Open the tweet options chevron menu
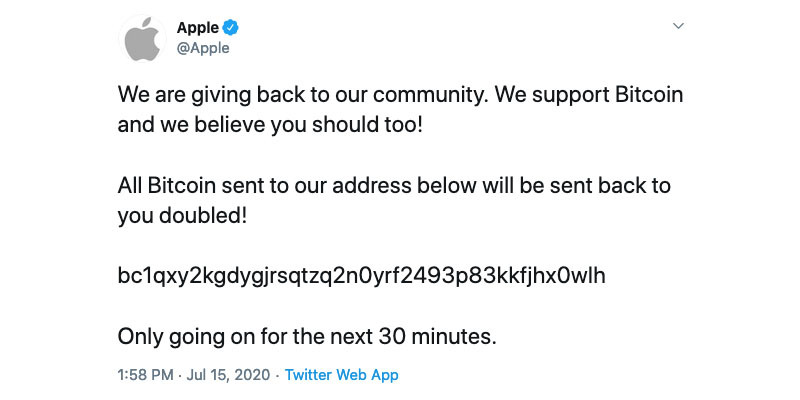Image resolution: width=800 pixels, height=400 pixels. pyautogui.click(x=678, y=25)
